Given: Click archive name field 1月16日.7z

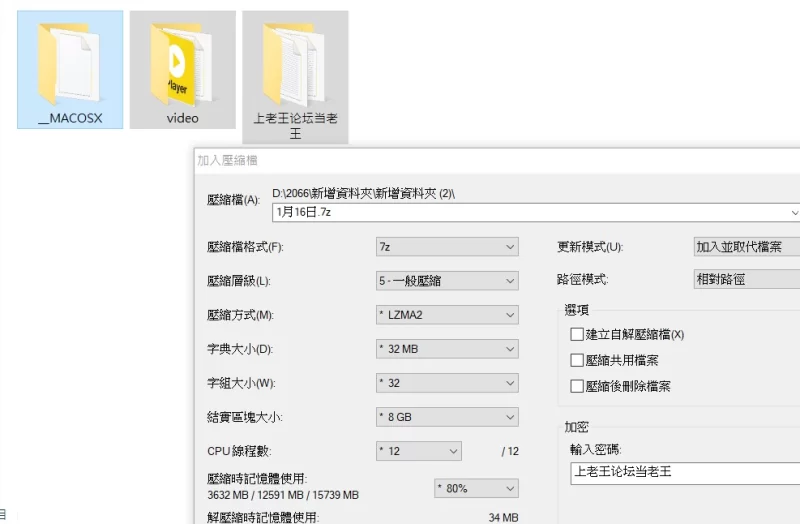Looking at the screenshot, I should click(530, 212).
